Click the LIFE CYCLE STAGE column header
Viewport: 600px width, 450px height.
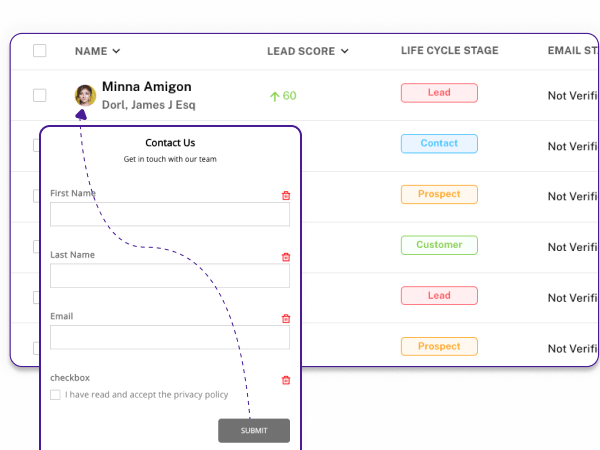click(x=450, y=51)
